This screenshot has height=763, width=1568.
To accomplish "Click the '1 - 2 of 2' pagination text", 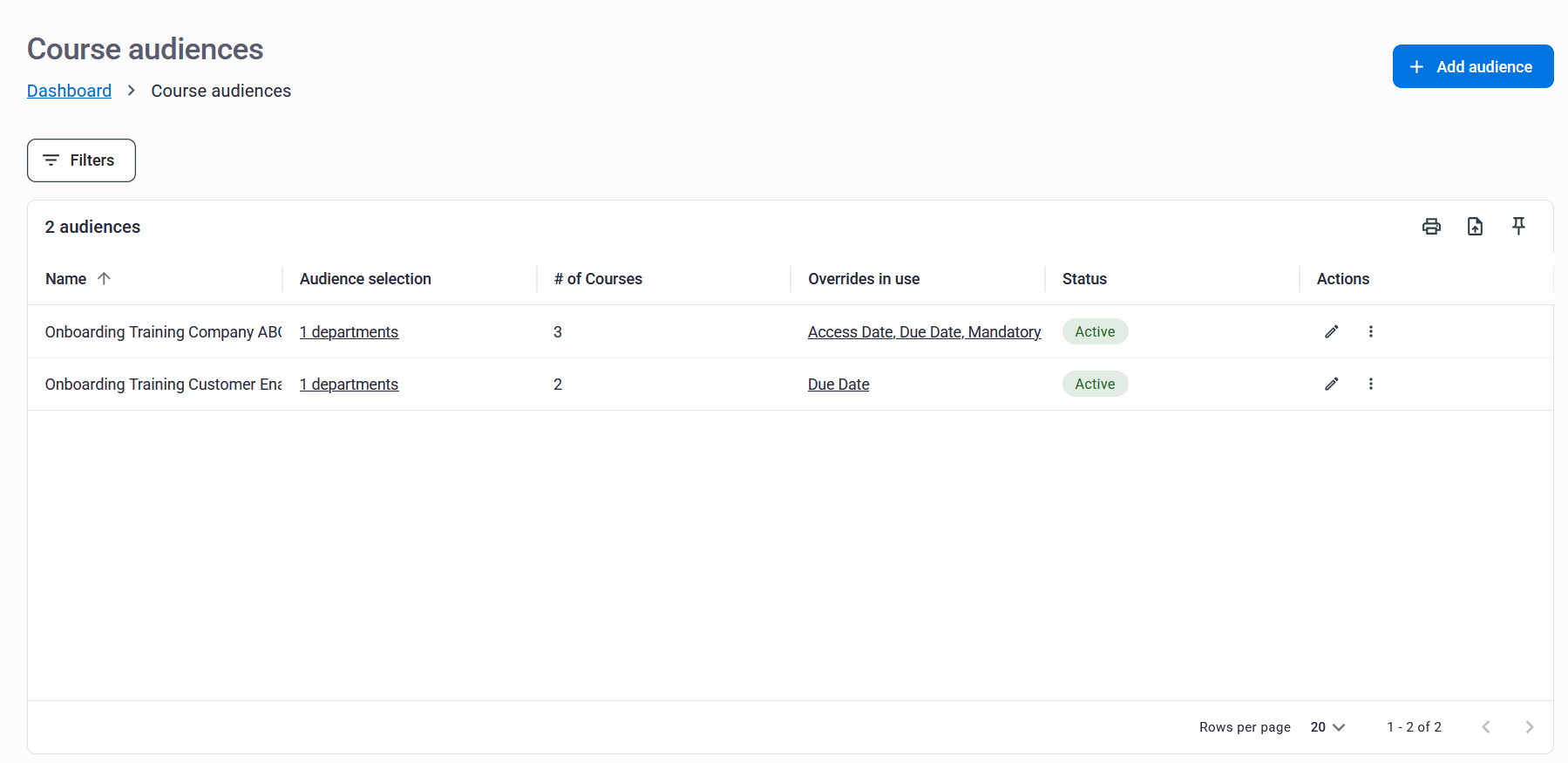I will (x=1414, y=727).
